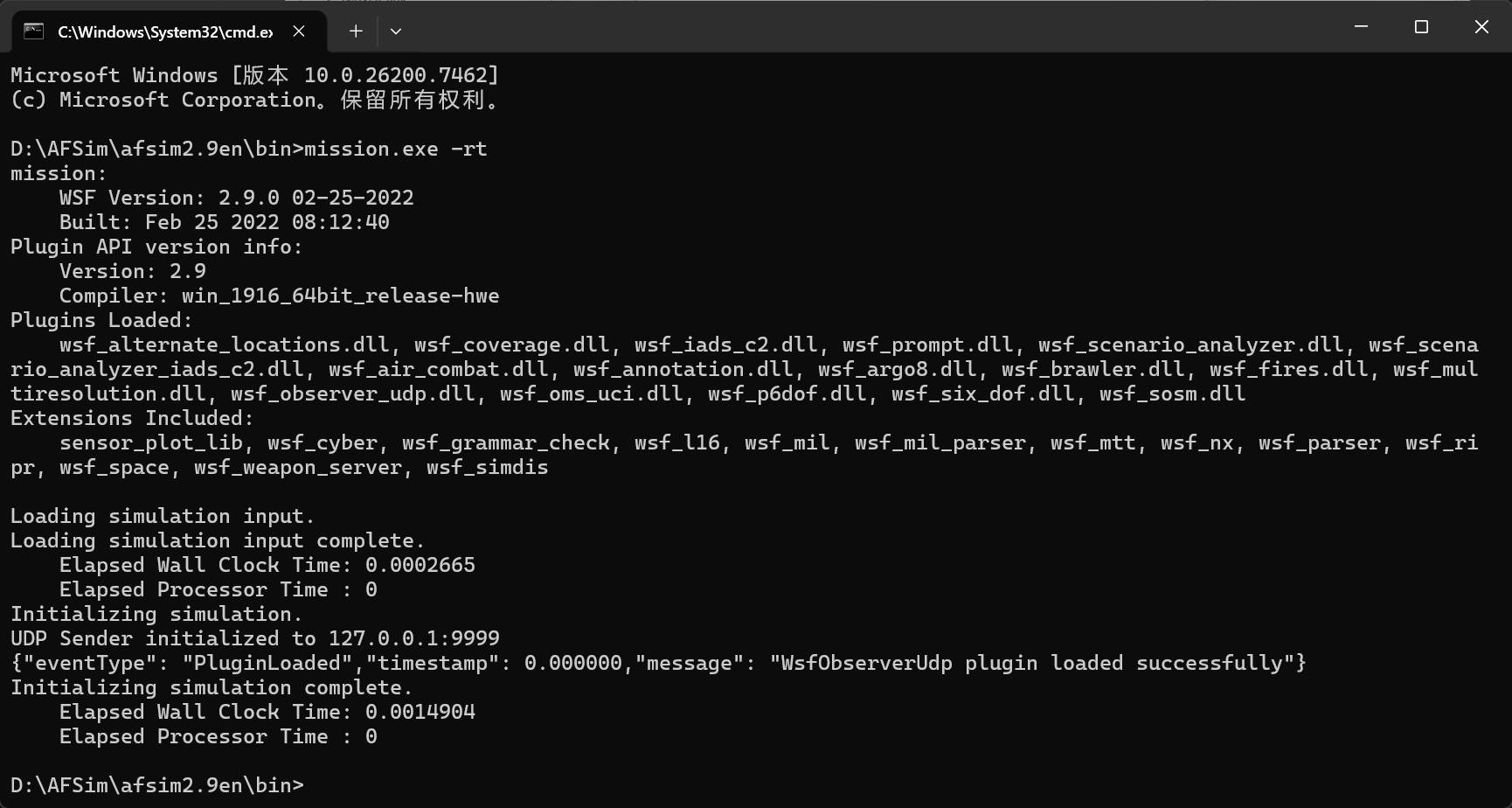Click the PluginLoaded JSON event line
1512x808 pixels.
657,663
